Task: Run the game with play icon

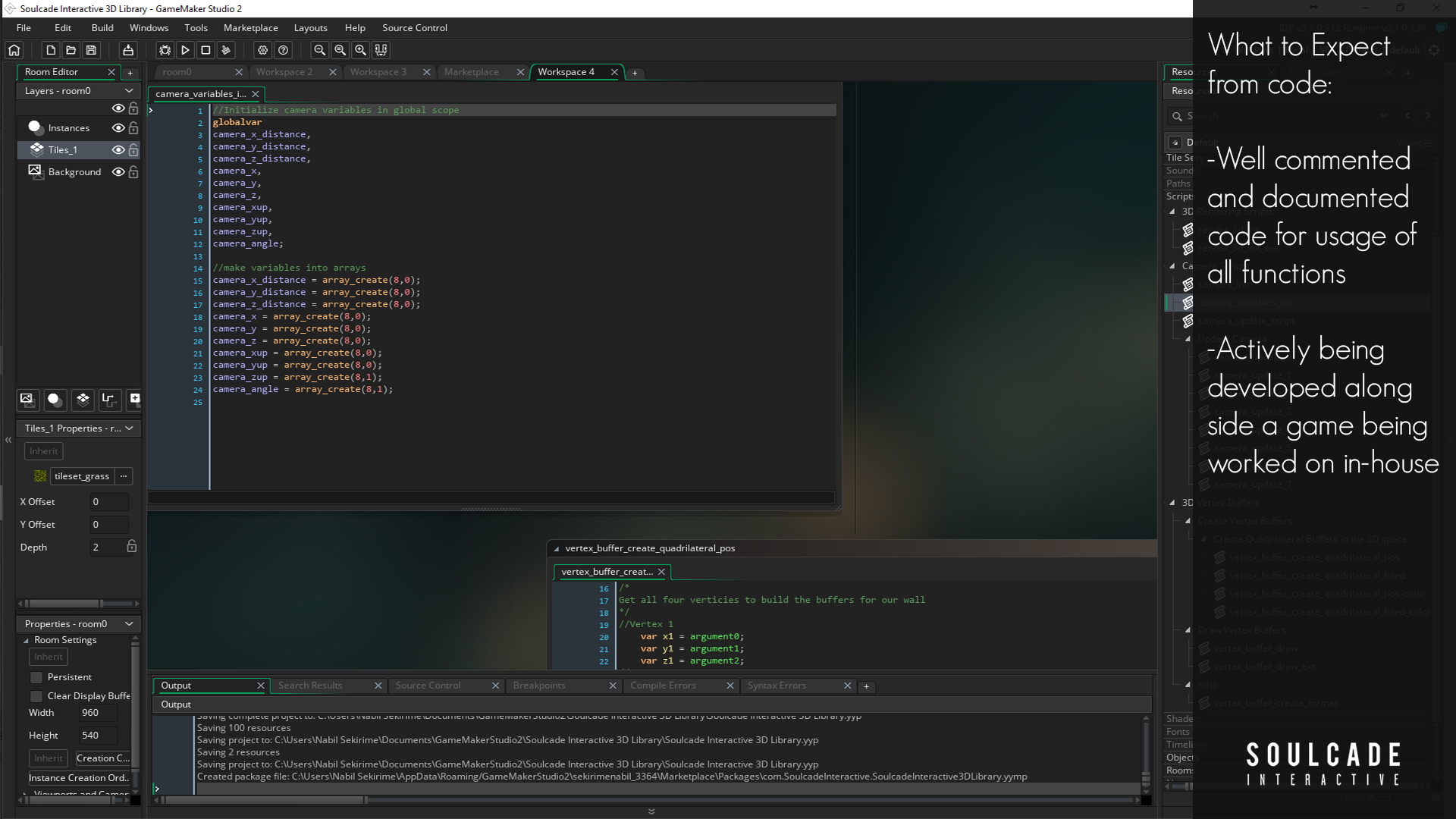Action: coord(185,50)
